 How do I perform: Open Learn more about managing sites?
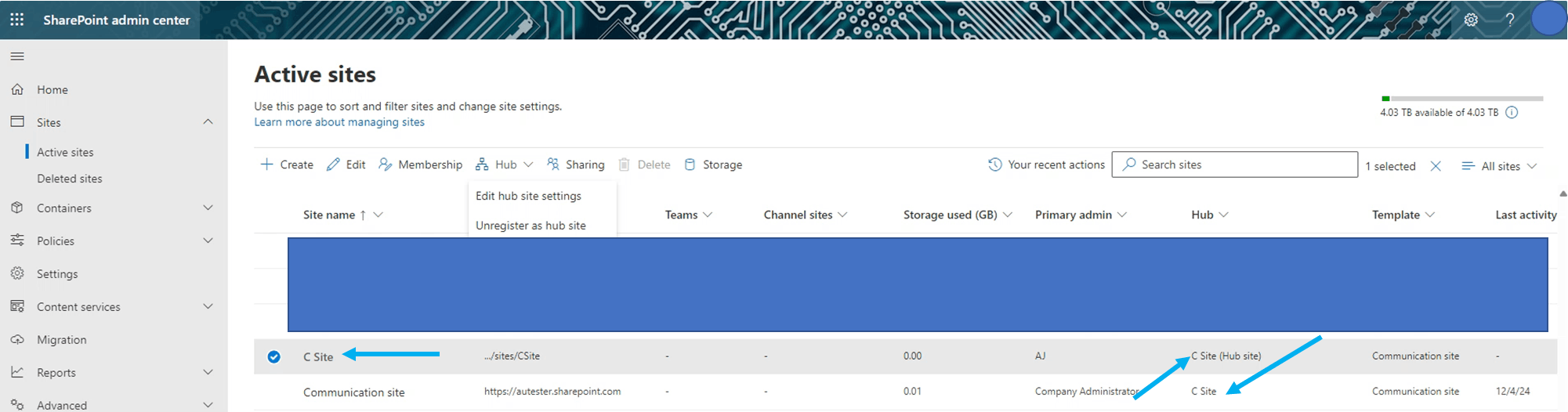point(339,122)
